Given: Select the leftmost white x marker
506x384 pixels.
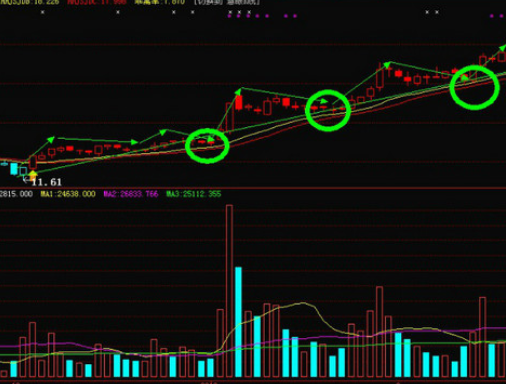Looking at the screenshot, I should pos(42,12).
